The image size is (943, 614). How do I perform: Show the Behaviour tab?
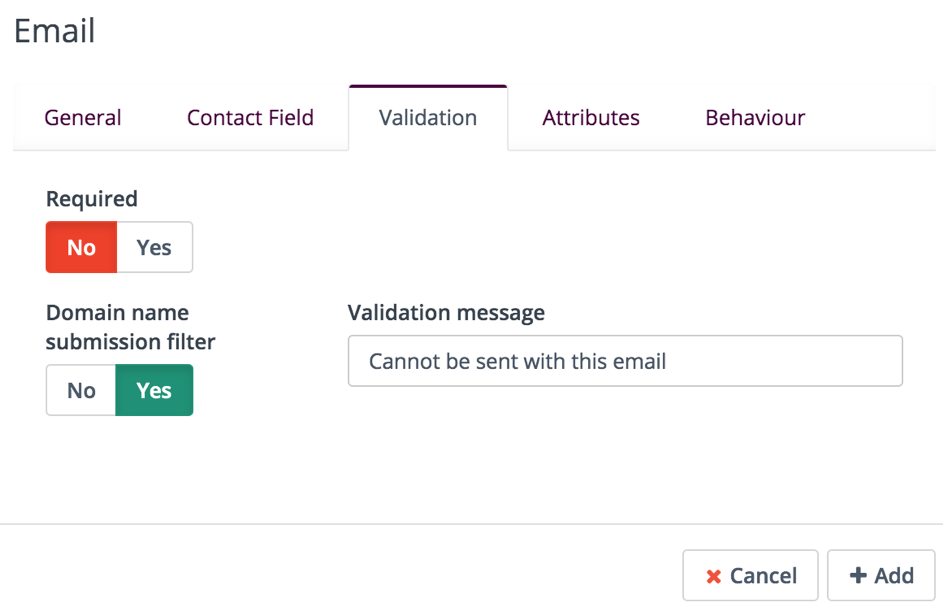point(755,118)
